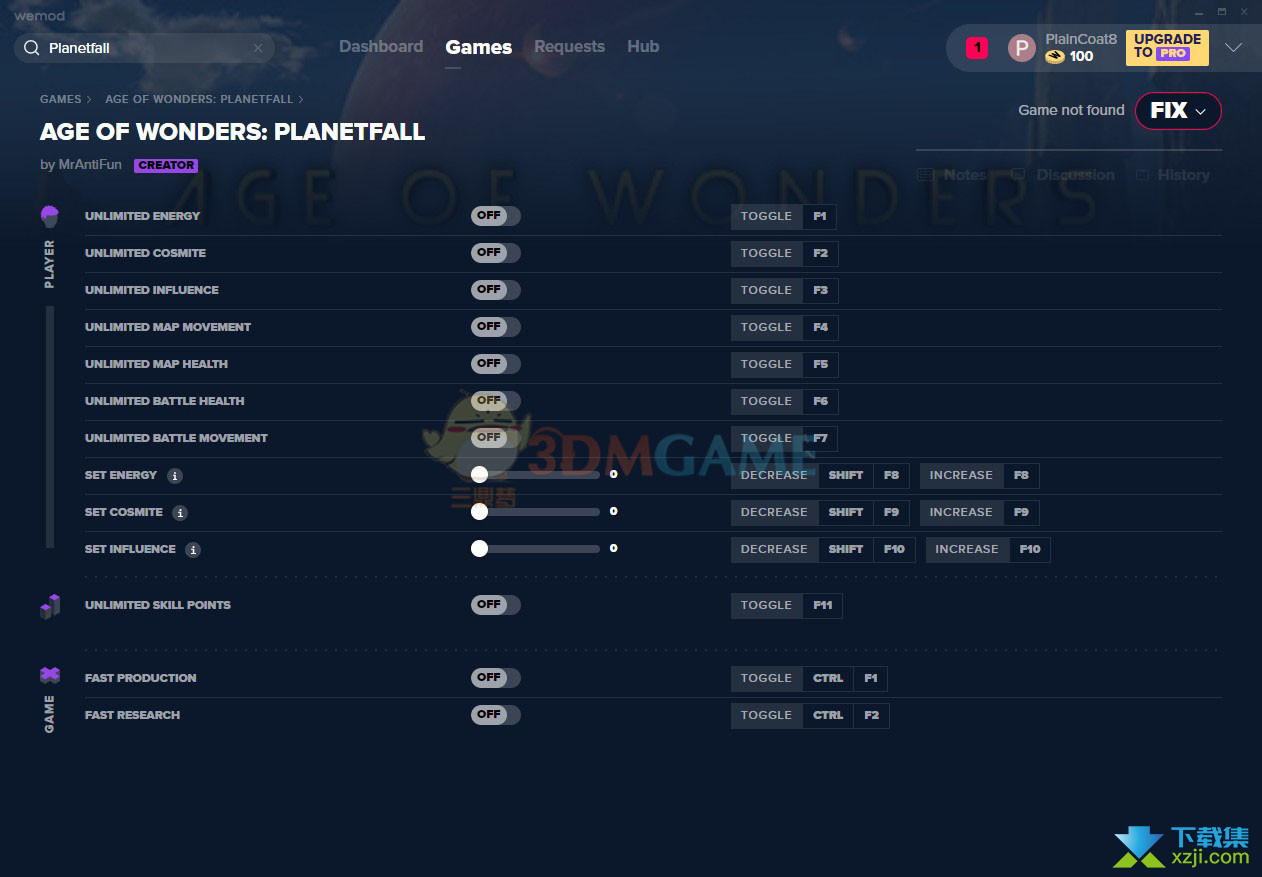The width and height of the screenshot is (1262, 877).
Task: Show info for Set Energy
Action: coord(175,476)
